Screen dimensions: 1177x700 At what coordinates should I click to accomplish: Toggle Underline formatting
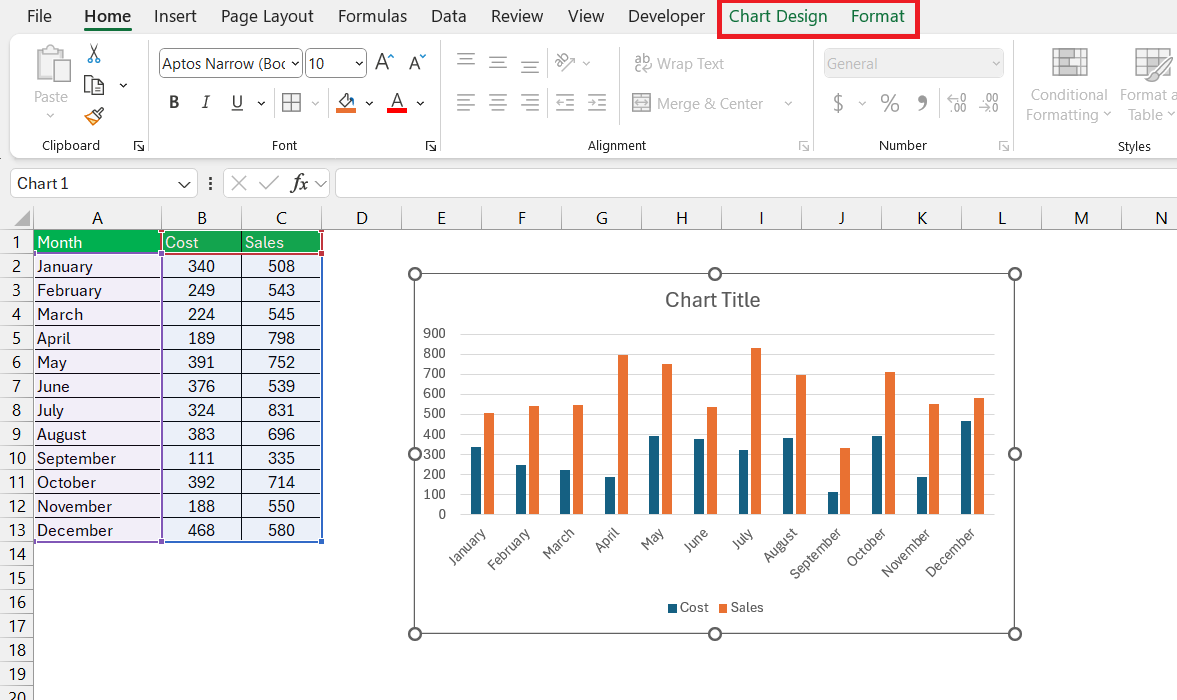tap(237, 103)
